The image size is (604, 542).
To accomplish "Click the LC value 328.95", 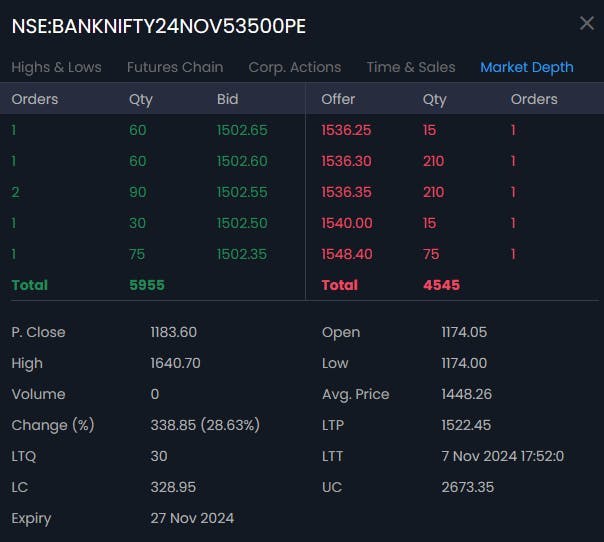I will (173, 487).
